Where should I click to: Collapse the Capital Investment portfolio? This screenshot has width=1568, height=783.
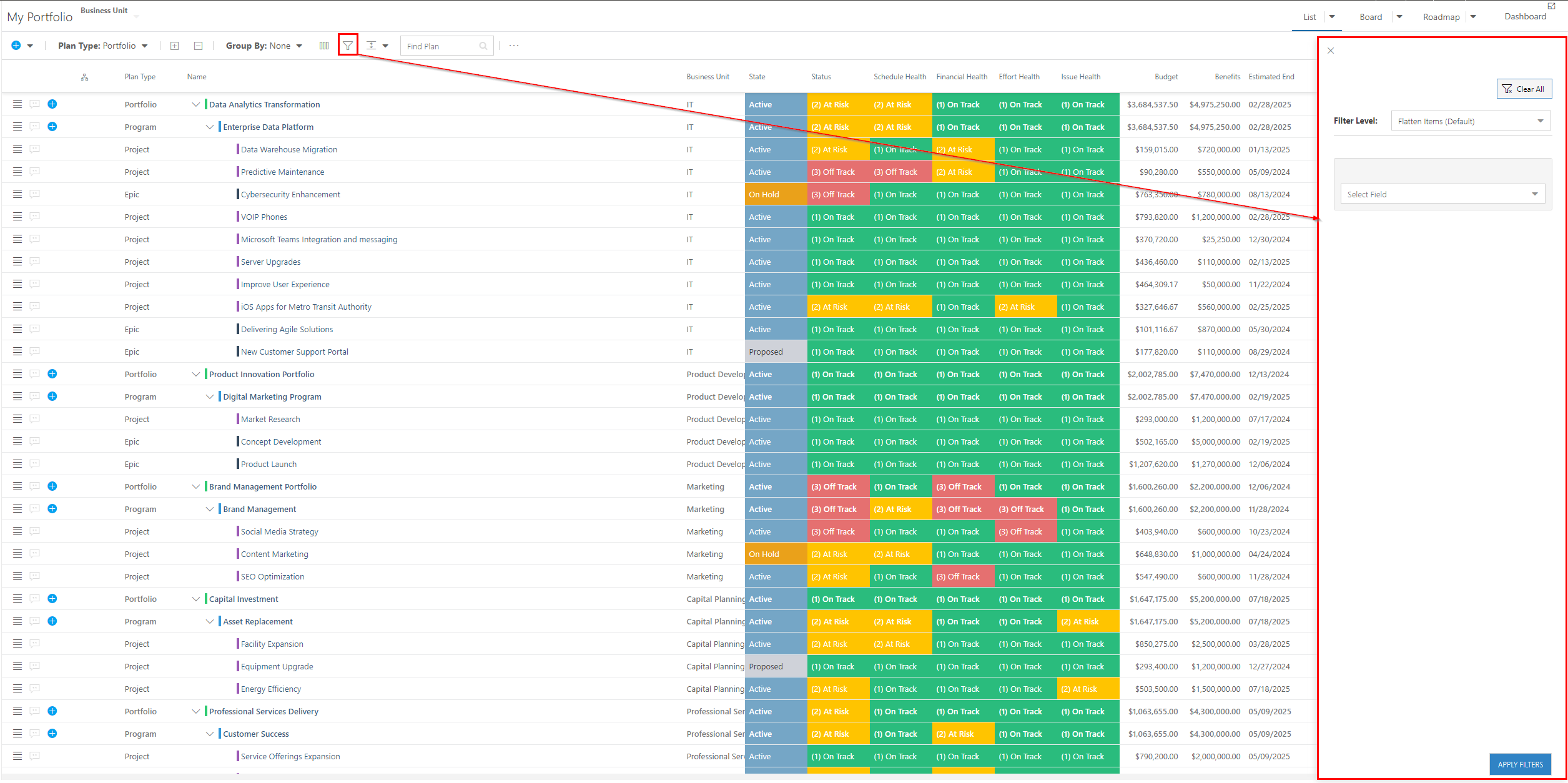click(196, 599)
